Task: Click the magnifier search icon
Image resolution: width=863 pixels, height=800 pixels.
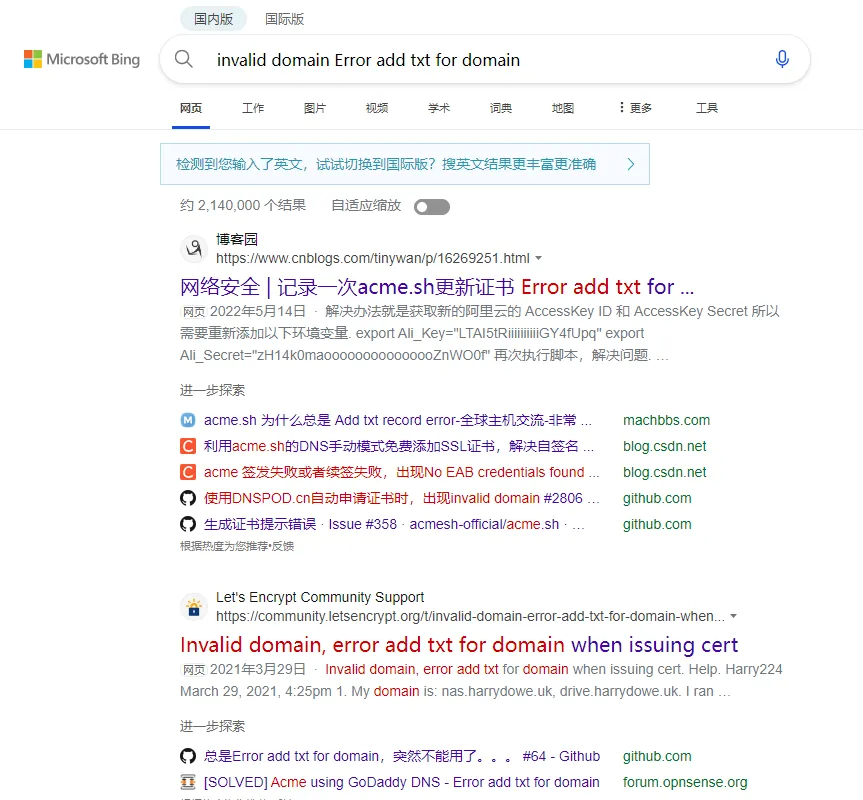Action: [184, 59]
